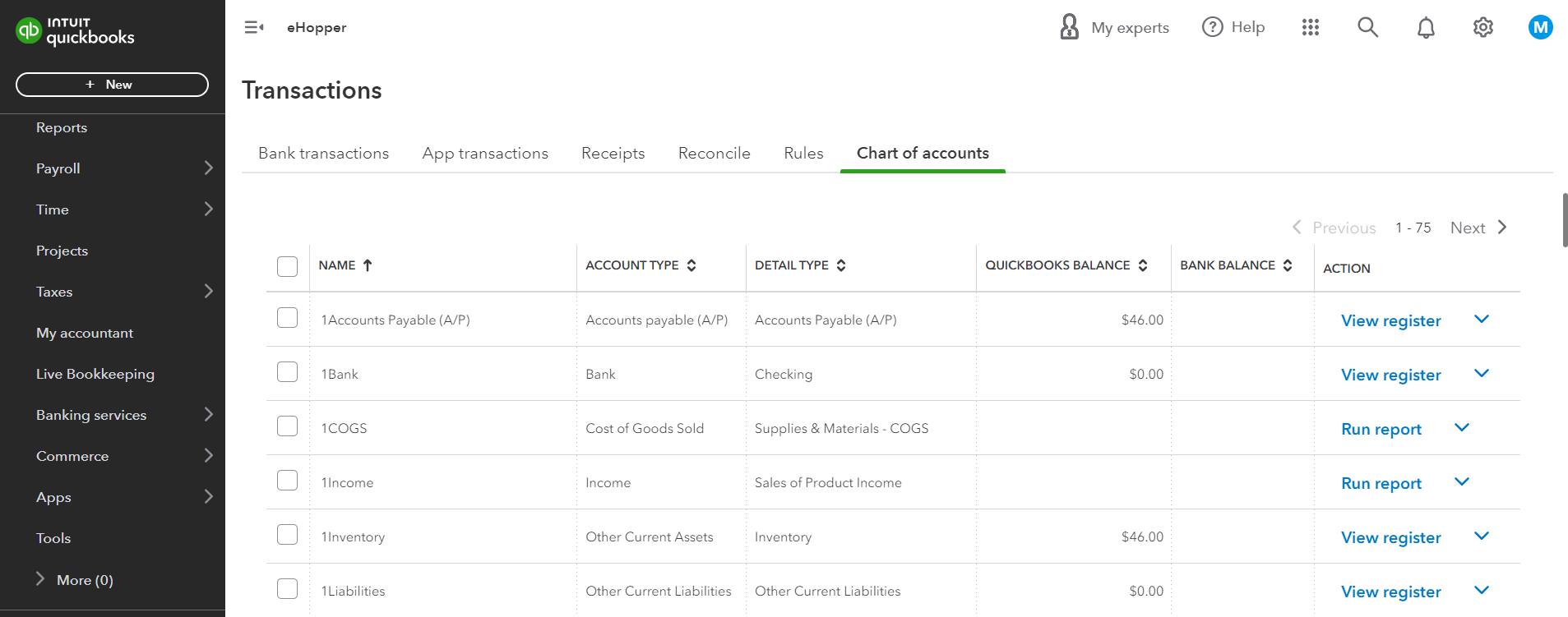Image resolution: width=1568 pixels, height=617 pixels.
Task: Switch to Rules tab
Action: 803,153
